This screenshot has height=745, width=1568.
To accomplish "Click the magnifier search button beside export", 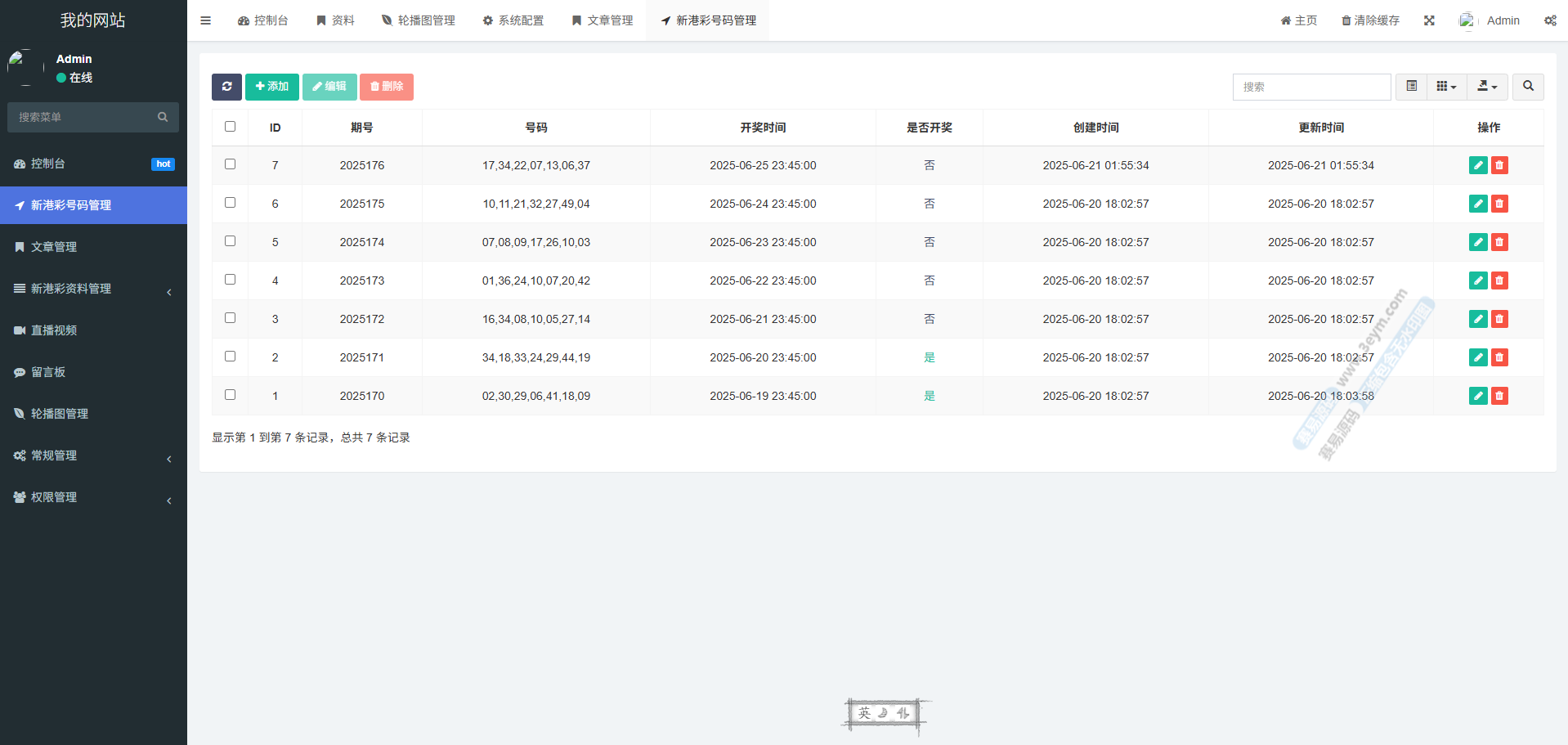I will coord(1528,87).
